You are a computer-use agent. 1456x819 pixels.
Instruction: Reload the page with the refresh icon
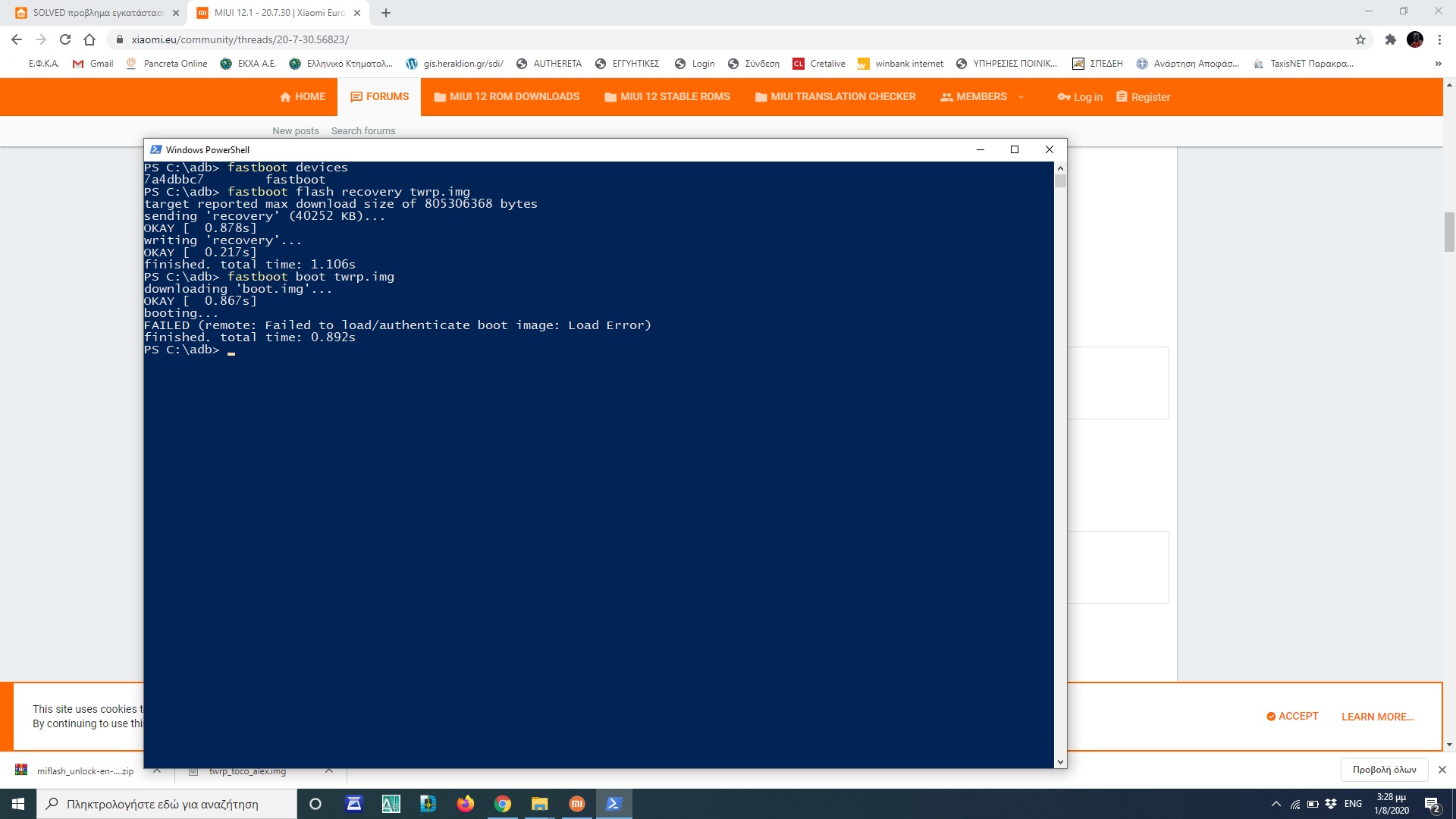(x=65, y=39)
